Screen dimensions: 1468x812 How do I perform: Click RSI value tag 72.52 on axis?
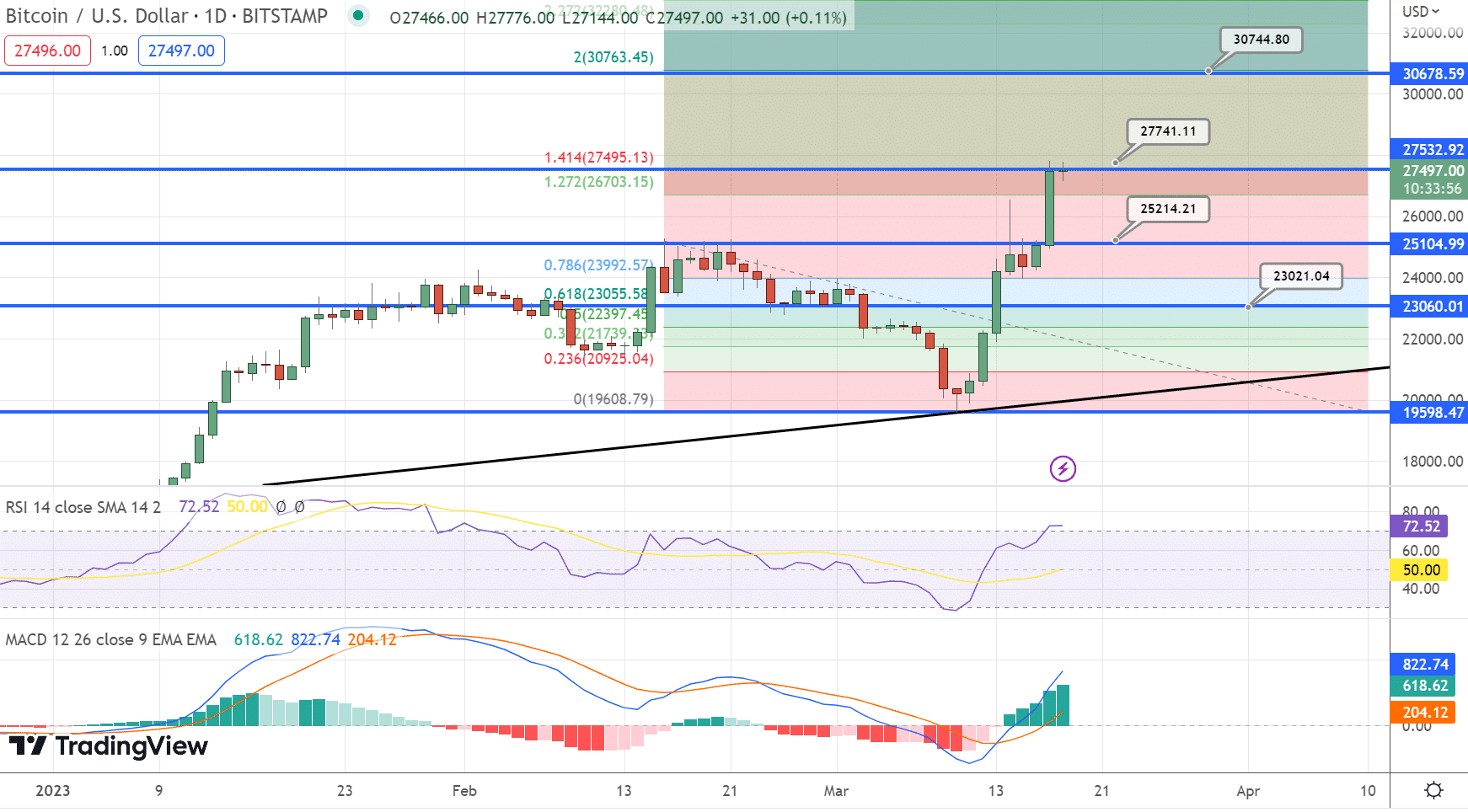pyautogui.click(x=1420, y=526)
